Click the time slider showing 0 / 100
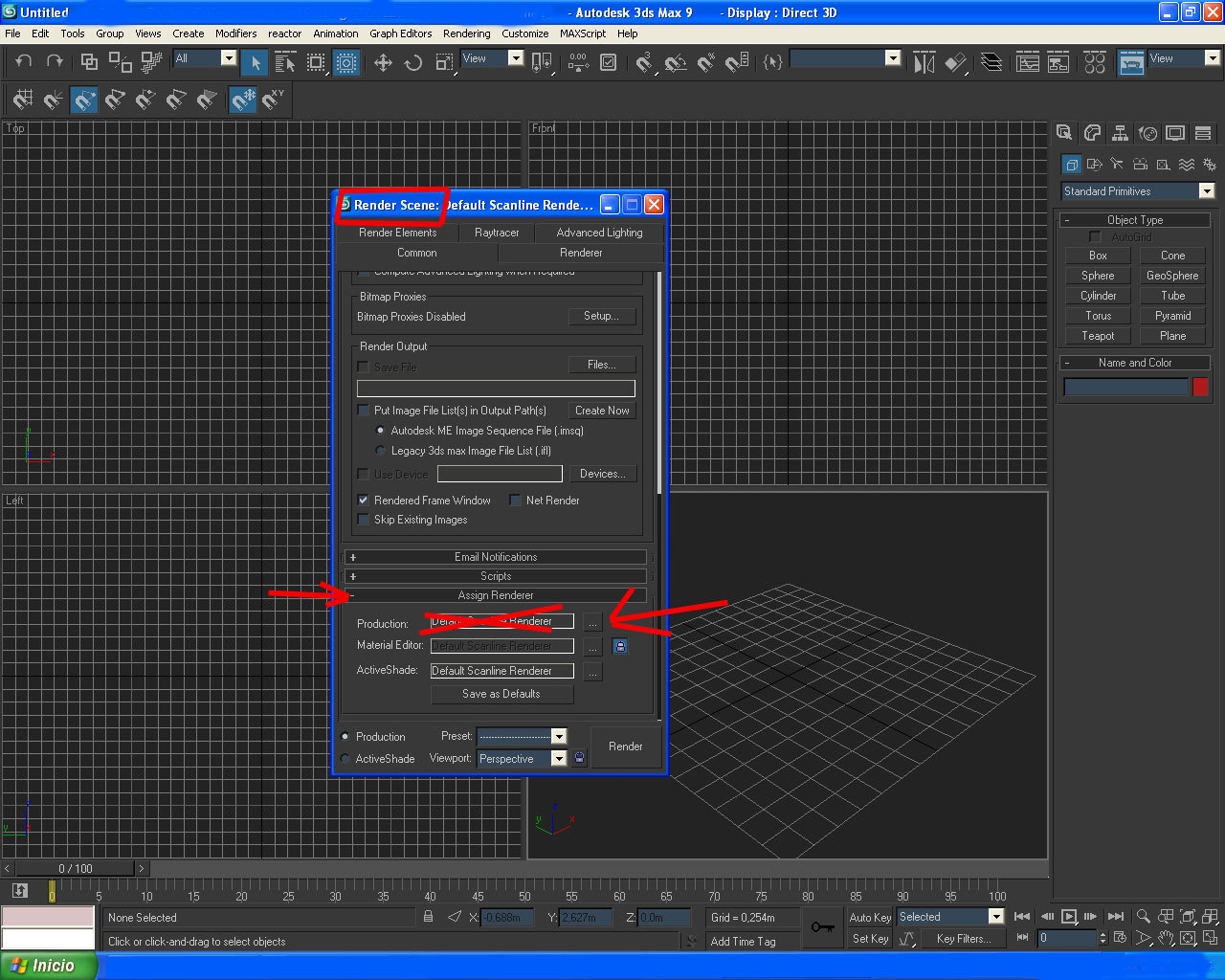Image resolution: width=1225 pixels, height=980 pixels. (x=76, y=869)
